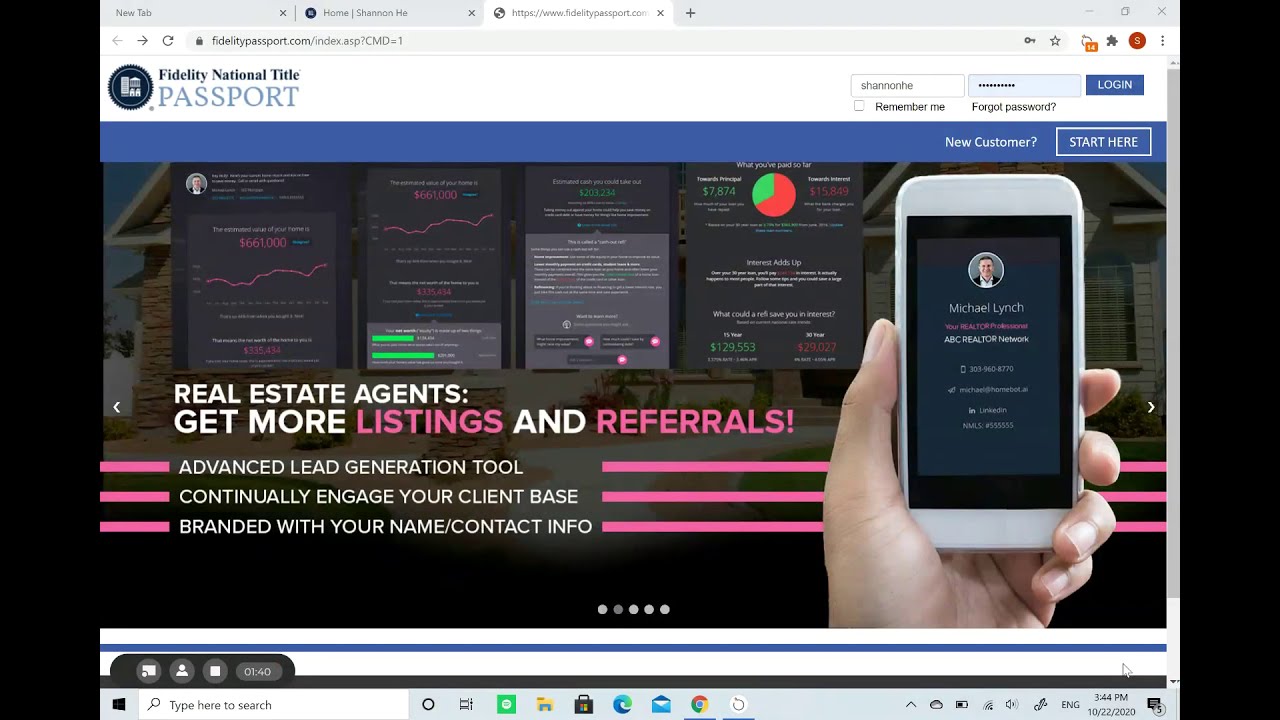Open the Action Center notifications icon
The image size is (1280, 720).
pos(1155,705)
